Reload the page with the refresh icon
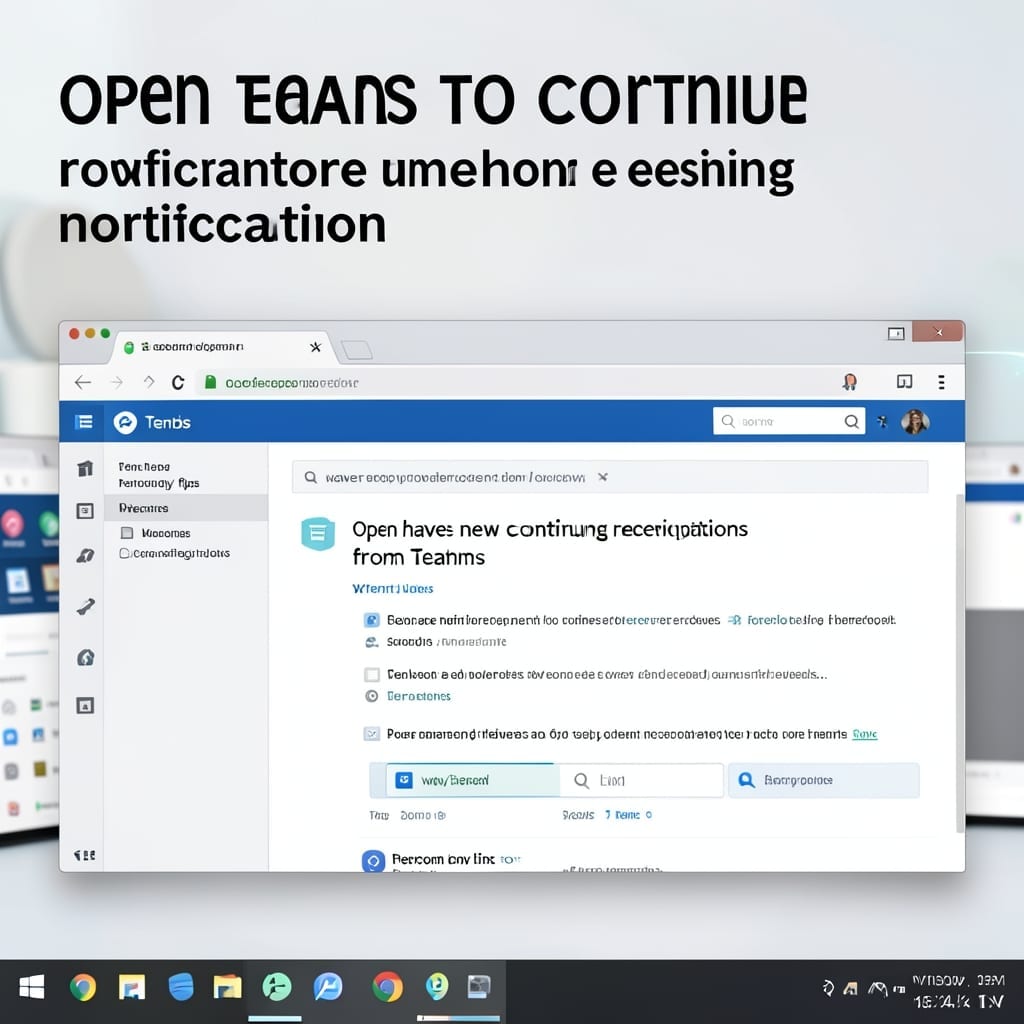The width and height of the screenshot is (1024, 1024). [x=178, y=382]
